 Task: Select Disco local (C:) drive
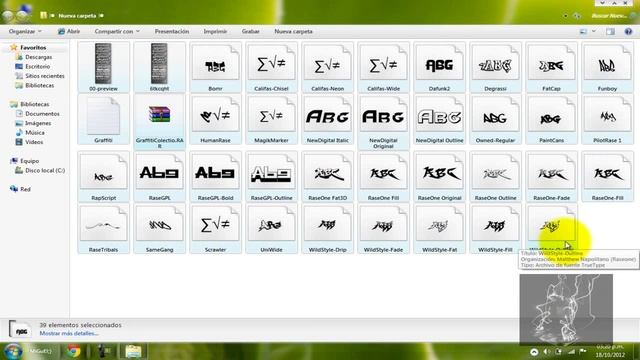(x=44, y=171)
